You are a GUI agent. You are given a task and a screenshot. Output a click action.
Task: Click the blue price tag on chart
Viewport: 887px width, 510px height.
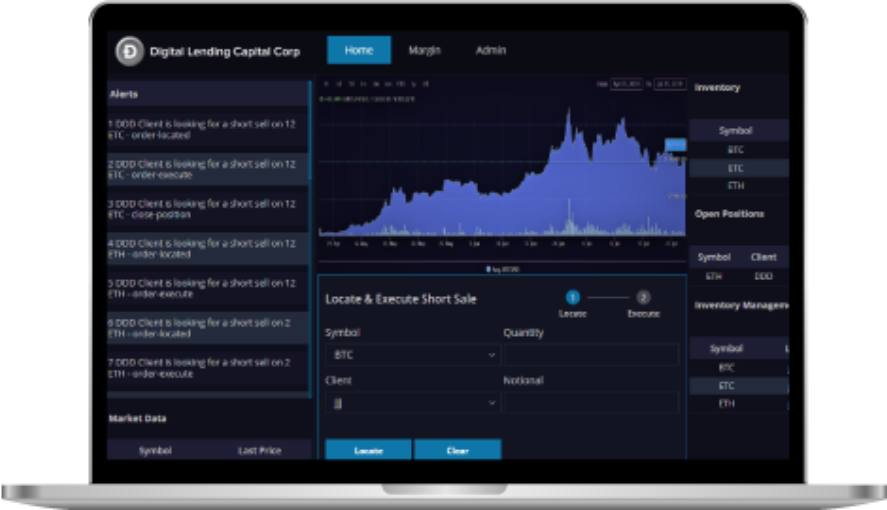(676, 146)
